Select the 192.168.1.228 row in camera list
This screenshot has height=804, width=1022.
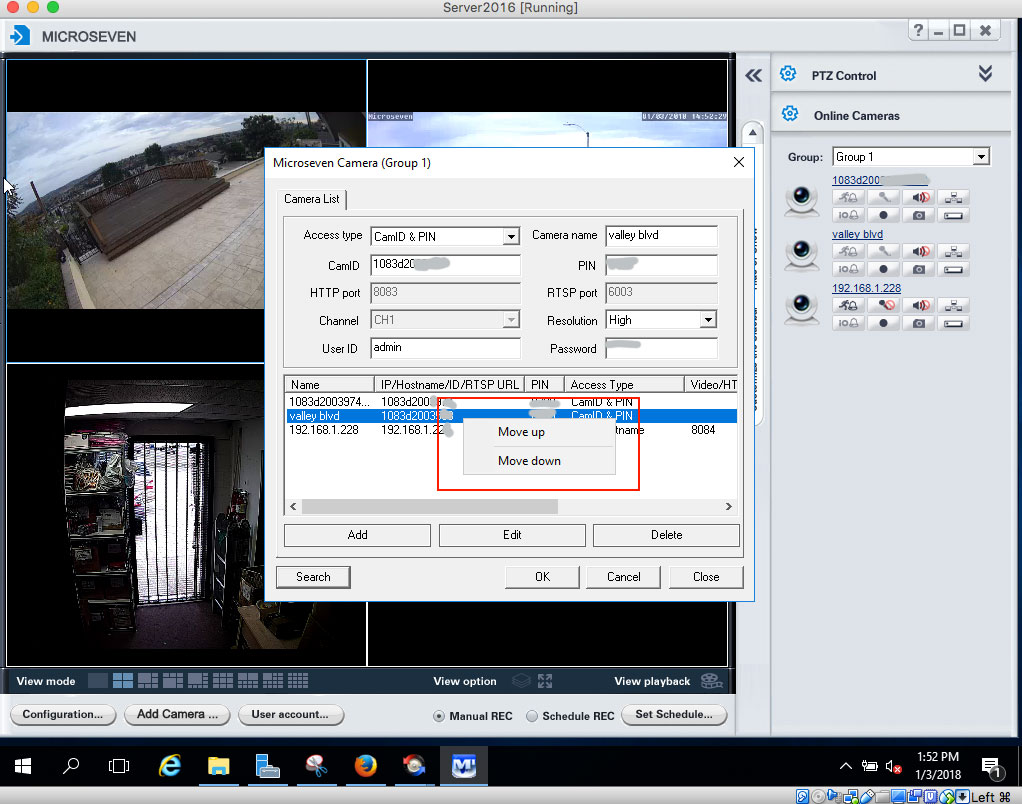tap(512, 430)
